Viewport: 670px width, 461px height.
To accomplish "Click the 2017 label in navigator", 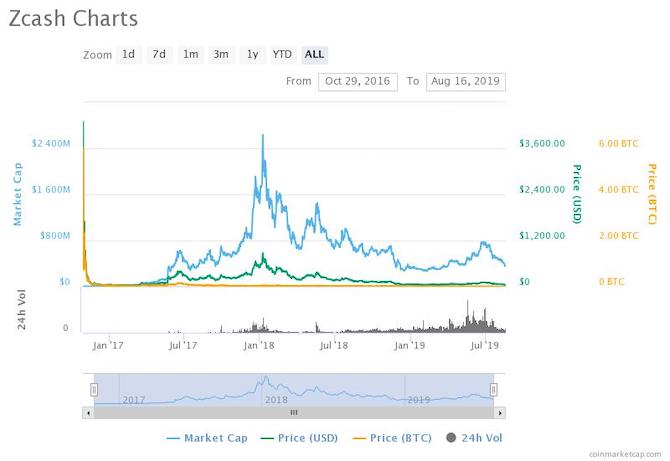I will coord(134,400).
